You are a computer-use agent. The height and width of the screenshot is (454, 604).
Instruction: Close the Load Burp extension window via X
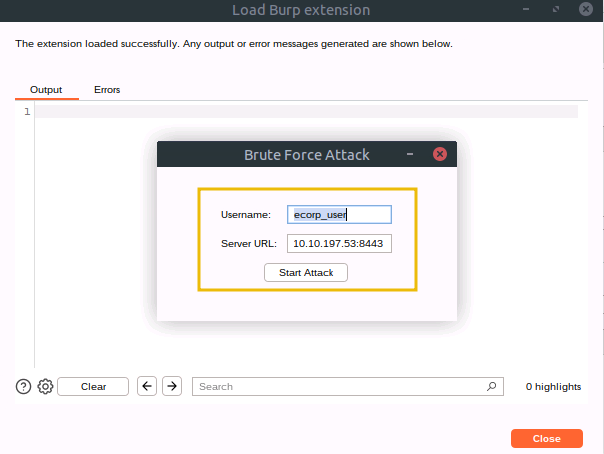coord(586,9)
